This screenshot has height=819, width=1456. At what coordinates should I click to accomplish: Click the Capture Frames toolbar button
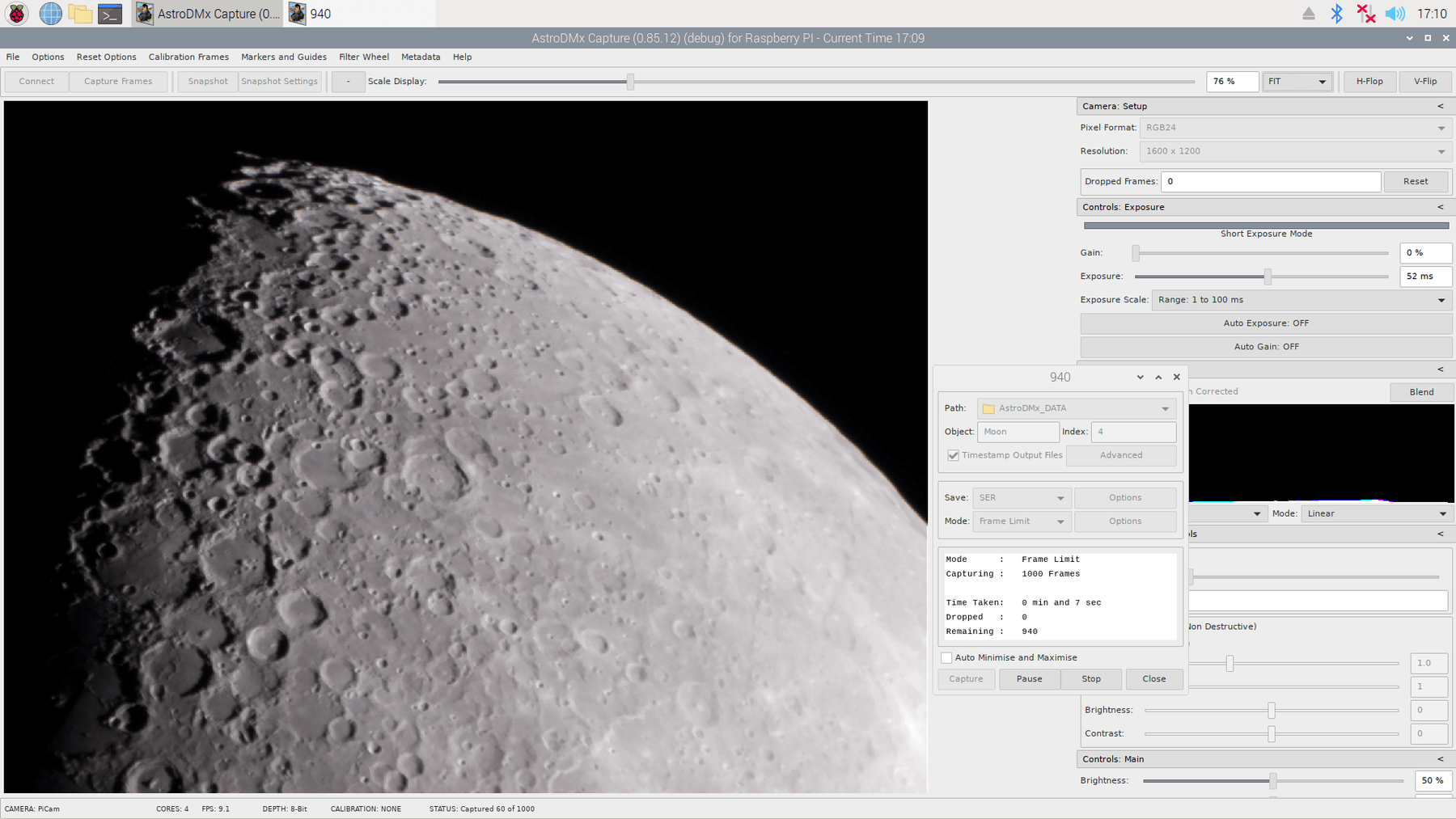118,81
